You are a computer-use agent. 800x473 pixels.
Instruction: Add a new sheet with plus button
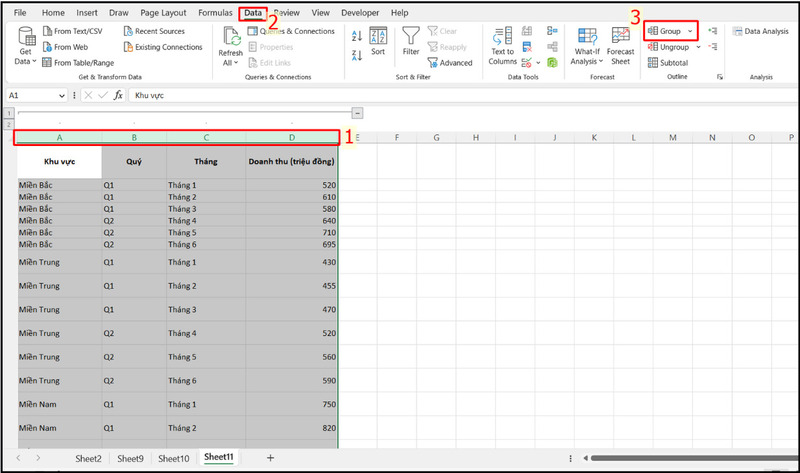270,458
